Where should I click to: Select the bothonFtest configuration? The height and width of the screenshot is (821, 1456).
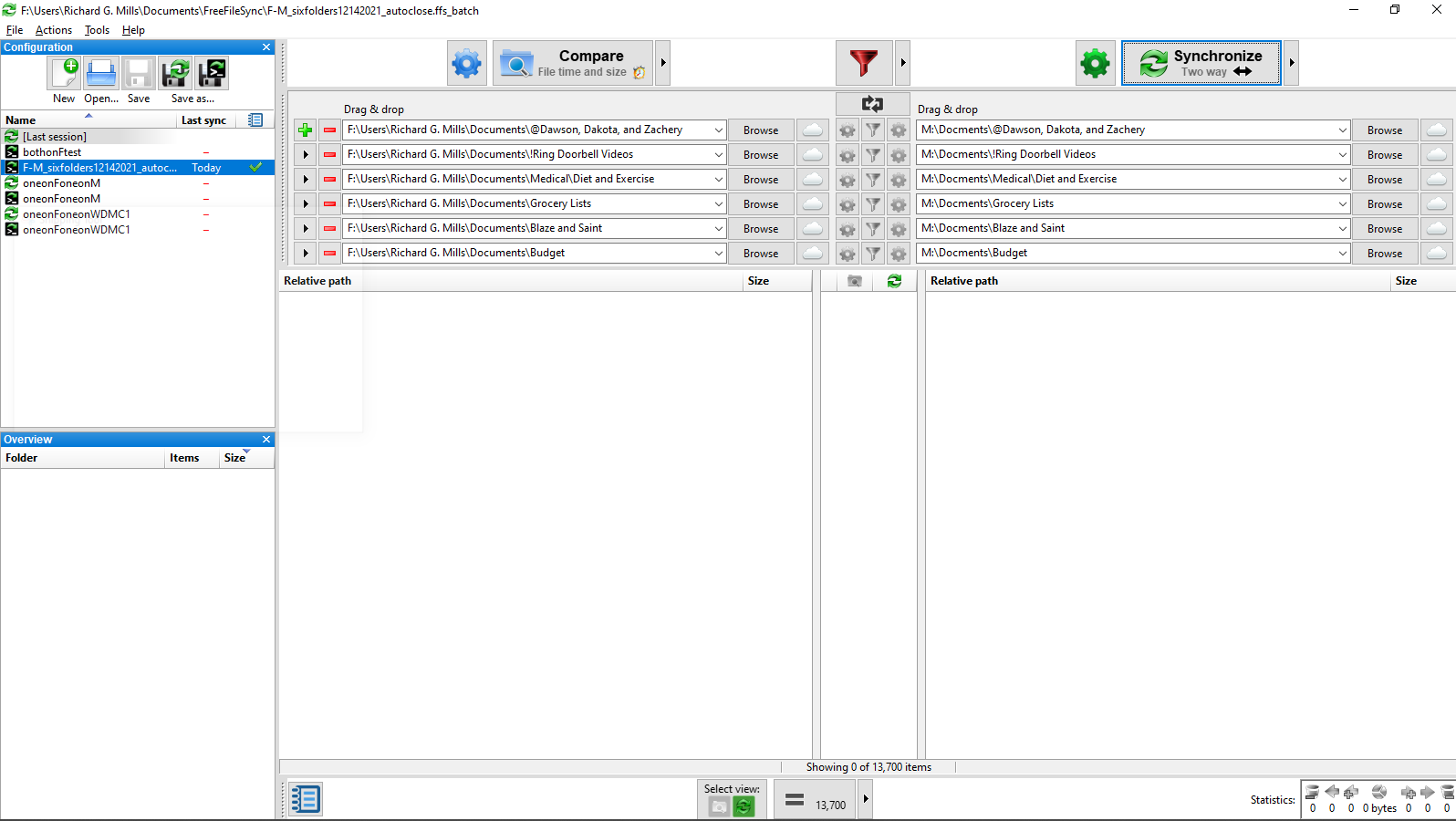click(138, 152)
